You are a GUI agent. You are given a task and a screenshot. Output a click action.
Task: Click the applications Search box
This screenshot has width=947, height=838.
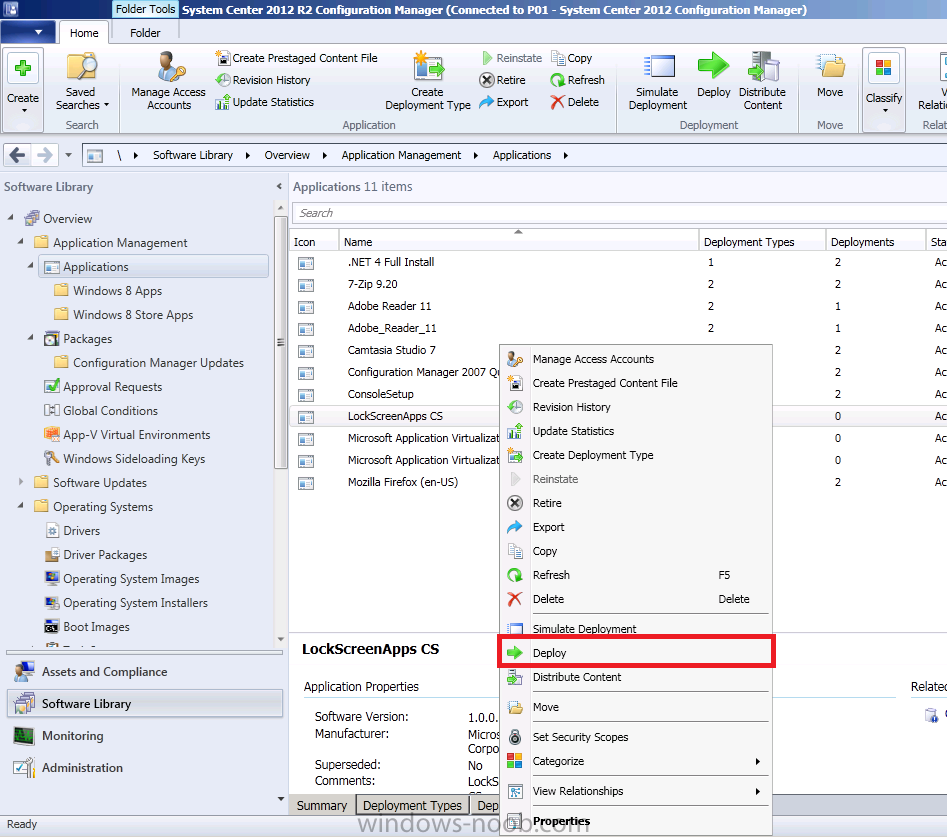coord(620,213)
